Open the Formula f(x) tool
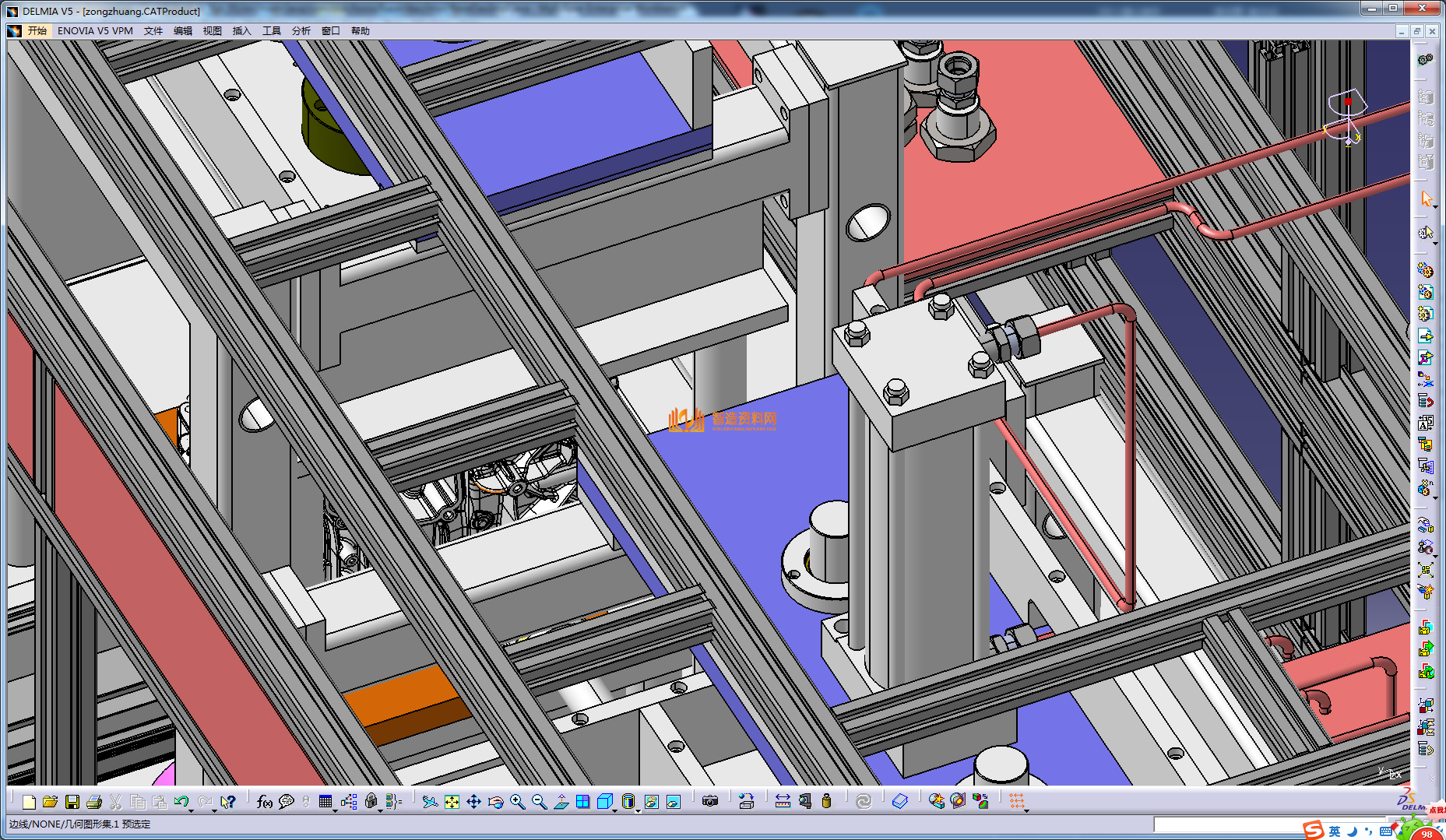 pyautogui.click(x=265, y=802)
